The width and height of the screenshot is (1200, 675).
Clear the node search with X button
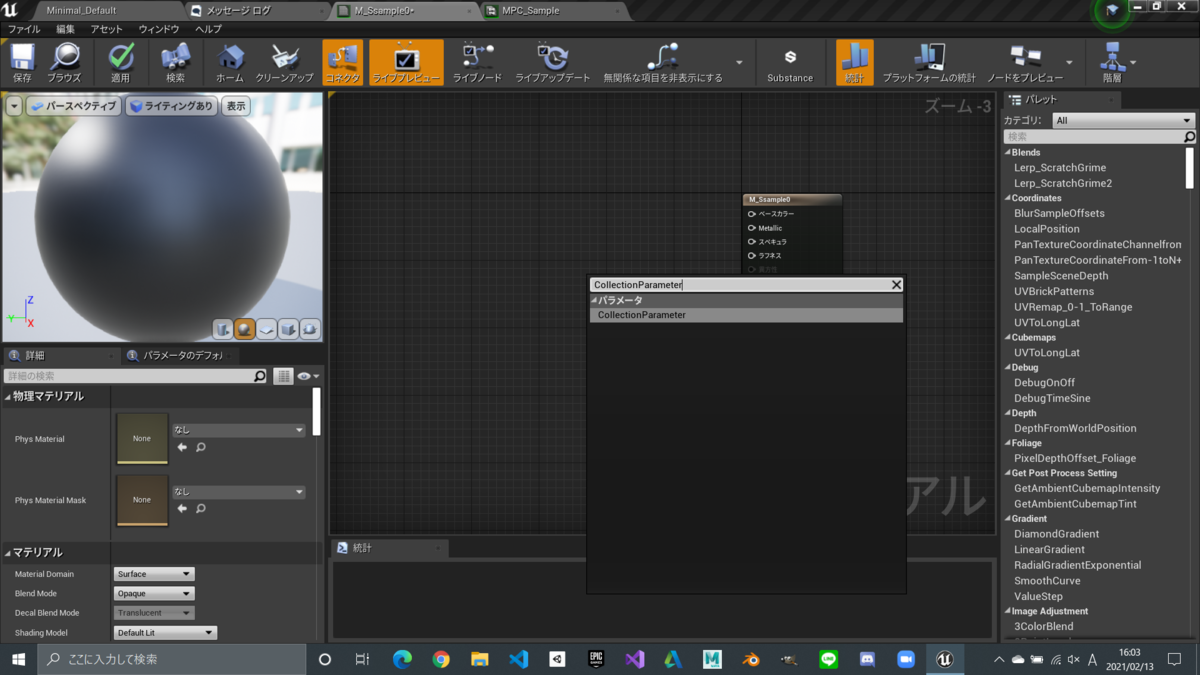point(896,285)
